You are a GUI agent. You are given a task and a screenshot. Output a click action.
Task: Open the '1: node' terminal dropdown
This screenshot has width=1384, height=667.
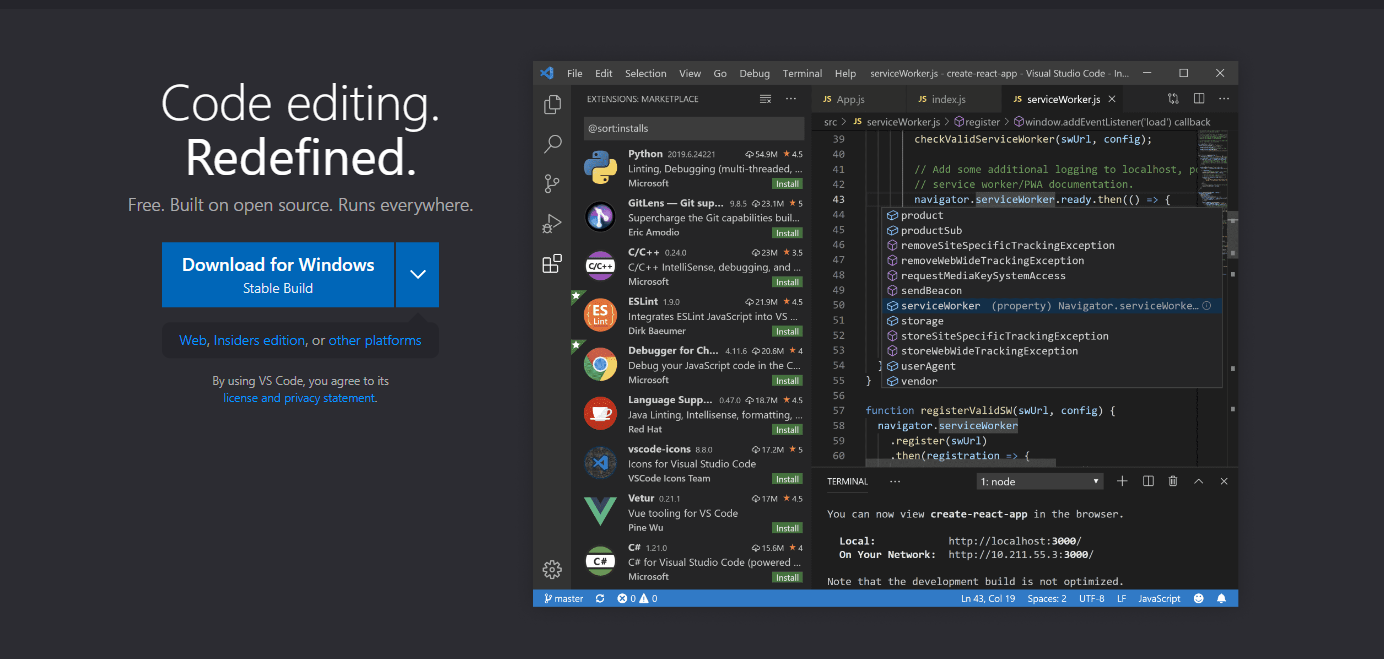1040,481
